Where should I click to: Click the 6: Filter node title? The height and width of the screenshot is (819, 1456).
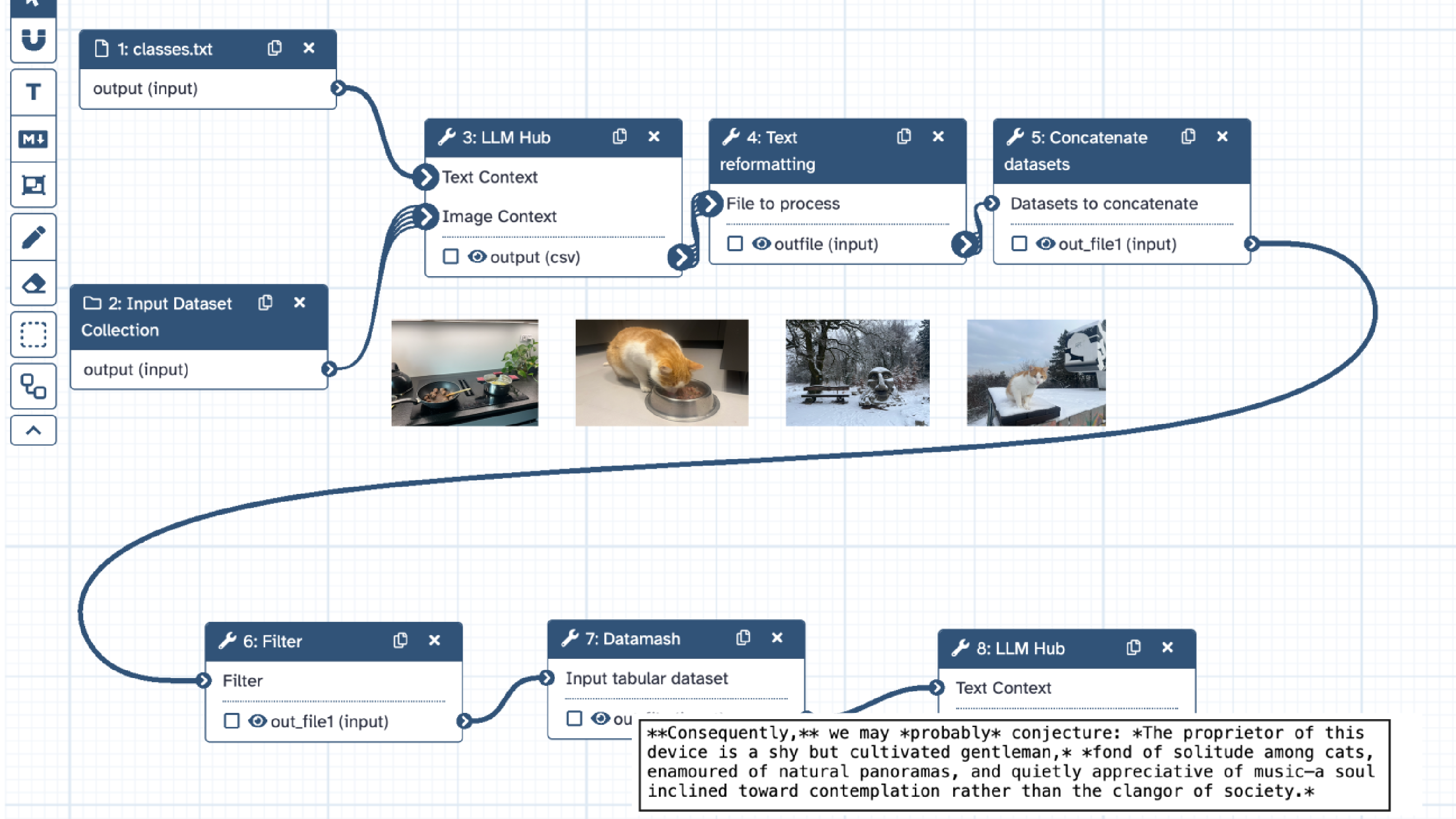(x=272, y=642)
